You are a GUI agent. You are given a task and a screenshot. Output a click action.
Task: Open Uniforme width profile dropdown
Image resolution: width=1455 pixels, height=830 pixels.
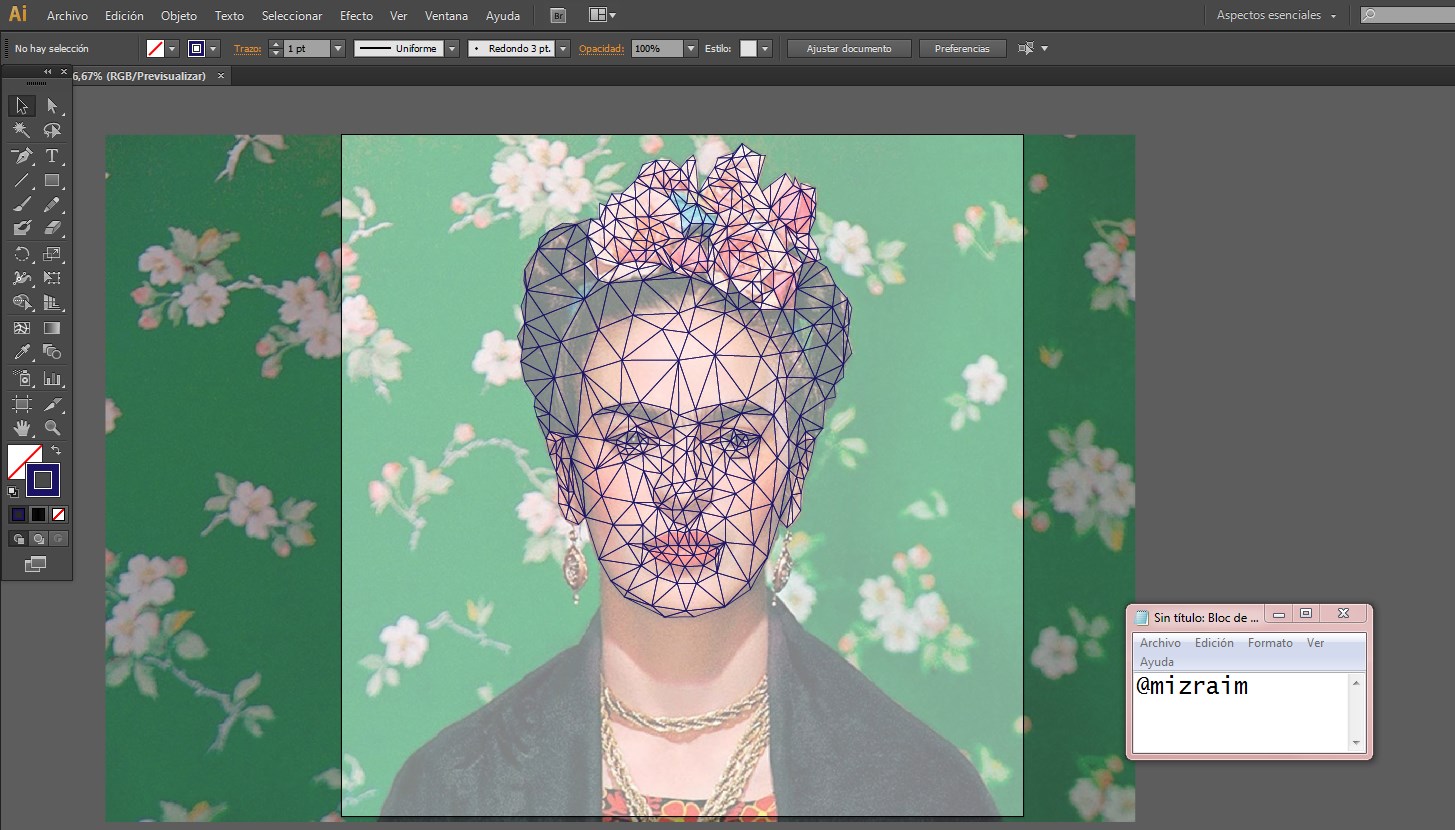[x=452, y=48]
